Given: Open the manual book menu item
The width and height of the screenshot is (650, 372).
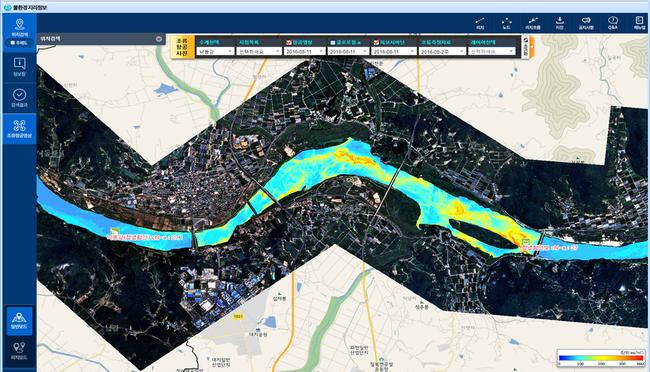Looking at the screenshot, I should (639, 22).
